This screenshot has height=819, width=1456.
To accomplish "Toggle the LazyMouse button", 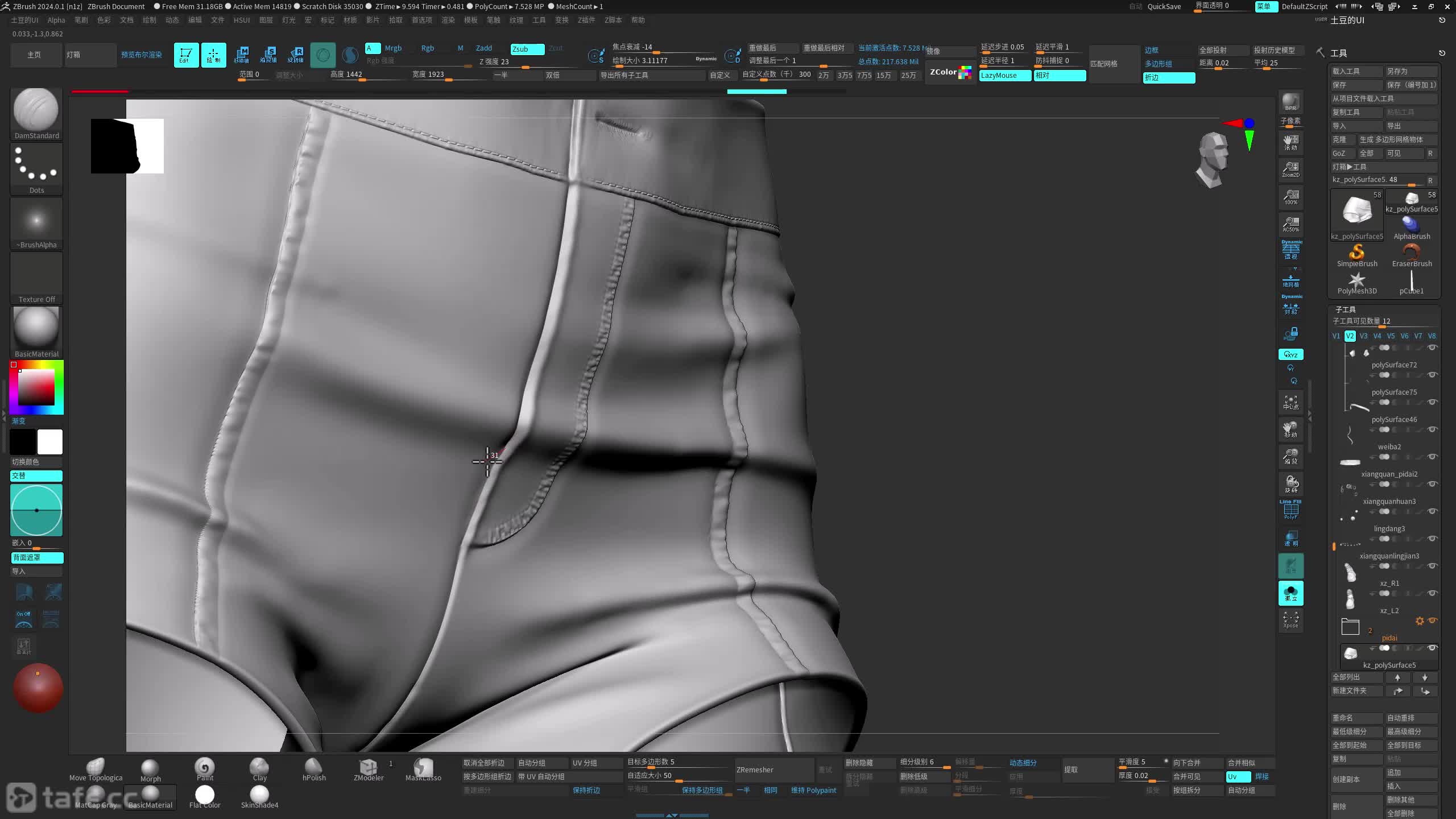I will point(1005,76).
